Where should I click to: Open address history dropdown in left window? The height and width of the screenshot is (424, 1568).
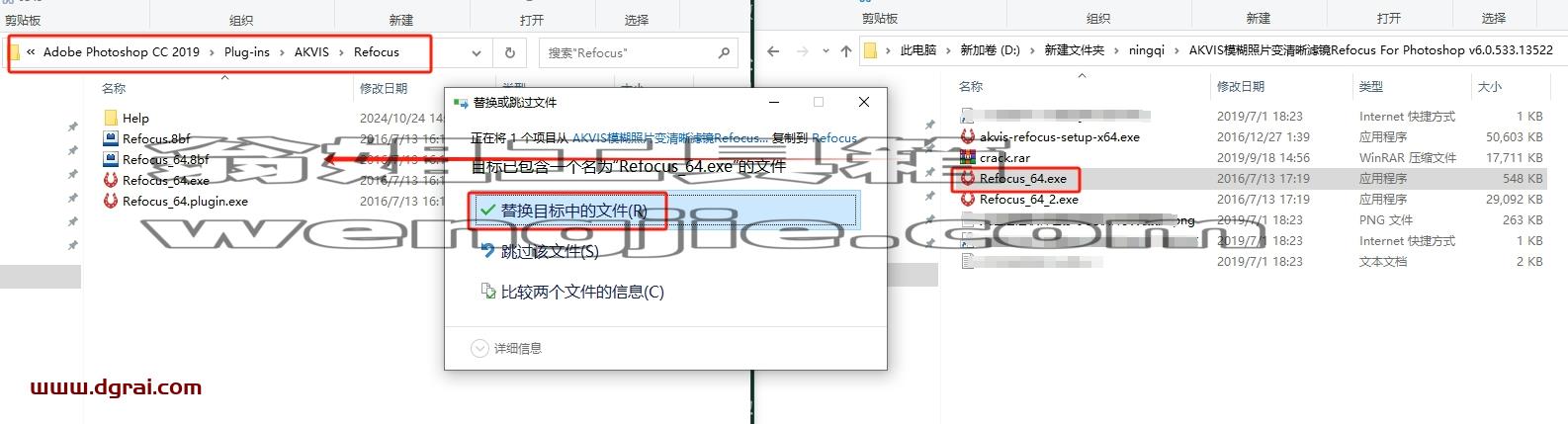coord(477,52)
